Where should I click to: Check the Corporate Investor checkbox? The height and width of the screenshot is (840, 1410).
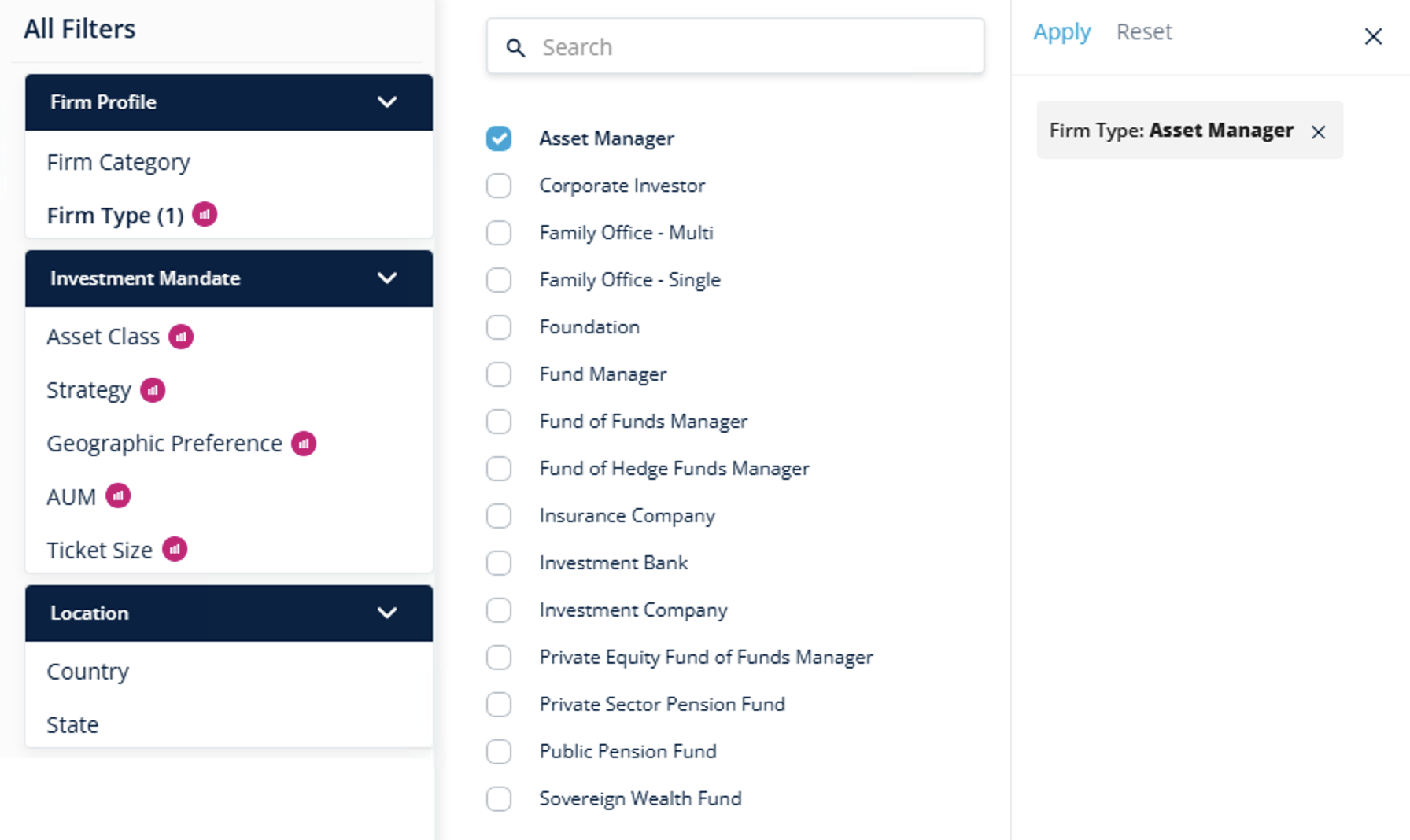click(499, 186)
